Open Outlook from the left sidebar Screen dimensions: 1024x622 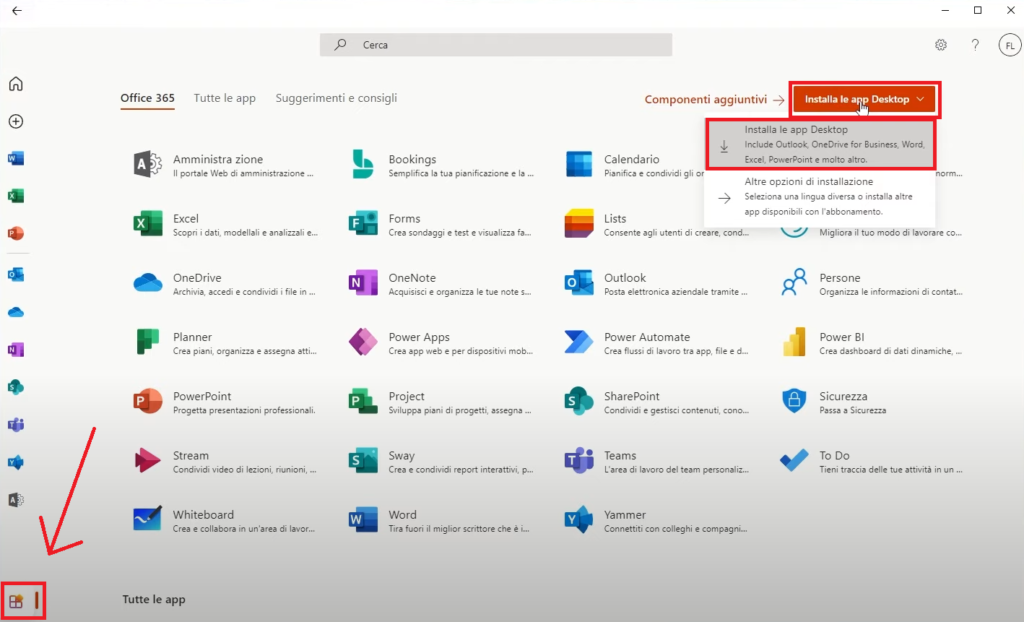16,274
